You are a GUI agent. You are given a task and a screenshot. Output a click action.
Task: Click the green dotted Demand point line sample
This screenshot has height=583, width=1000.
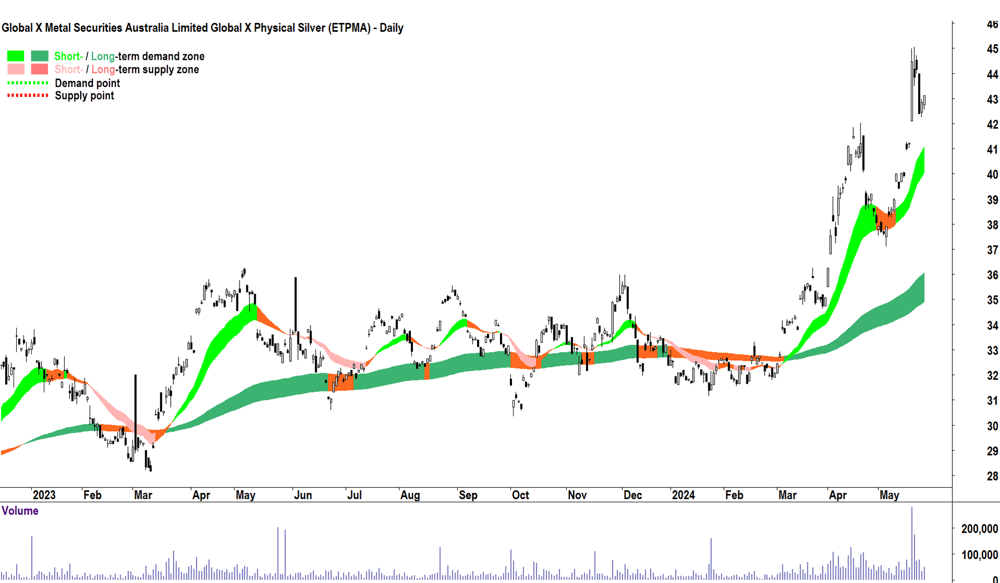[27, 83]
